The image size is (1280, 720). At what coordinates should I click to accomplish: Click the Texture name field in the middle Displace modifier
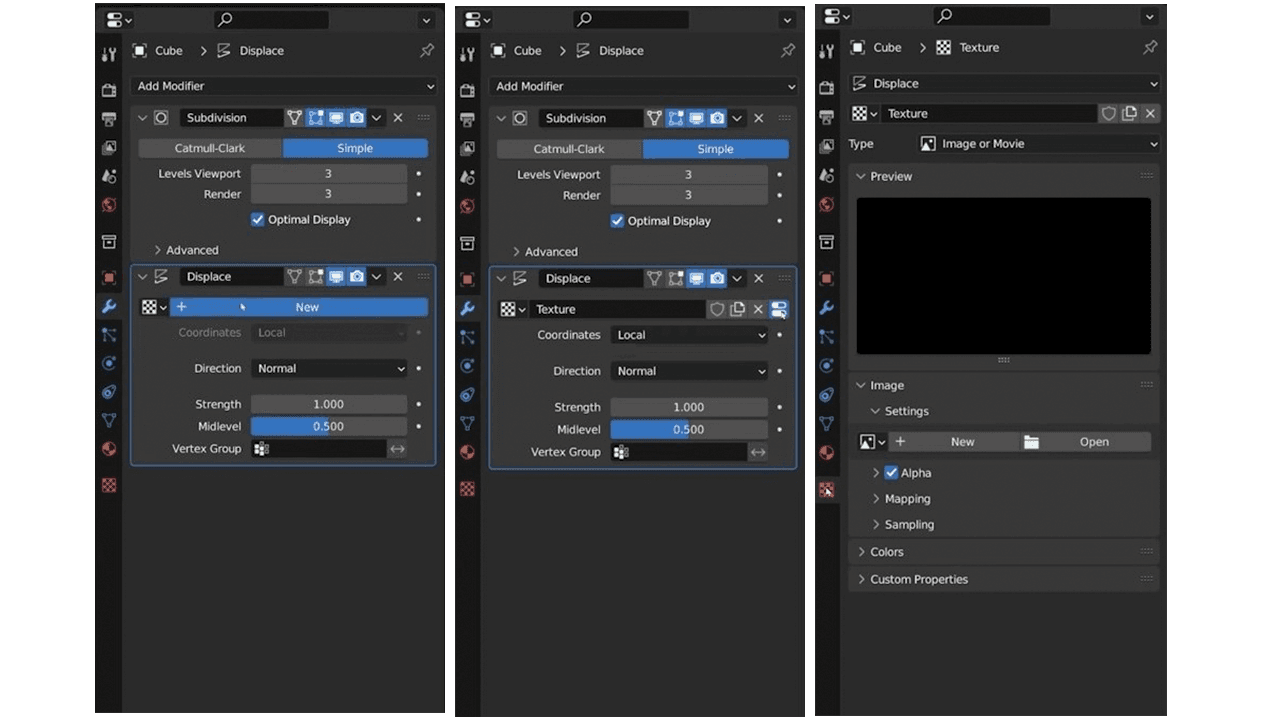[615, 309]
